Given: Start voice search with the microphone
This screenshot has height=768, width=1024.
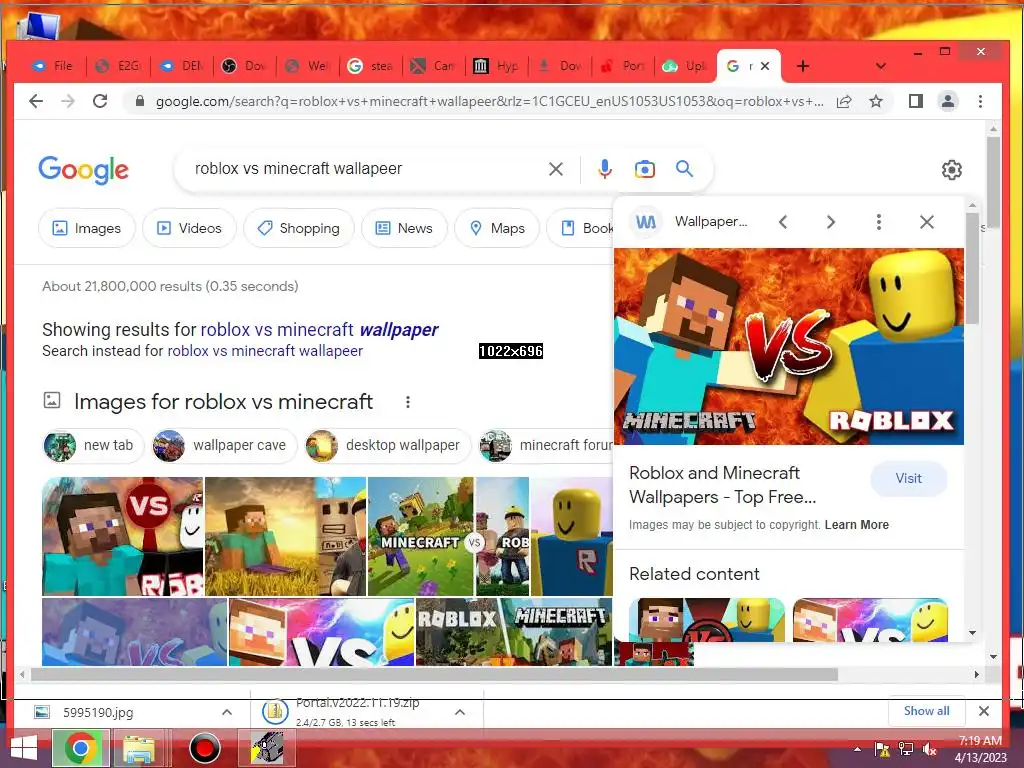Looking at the screenshot, I should click(605, 169).
